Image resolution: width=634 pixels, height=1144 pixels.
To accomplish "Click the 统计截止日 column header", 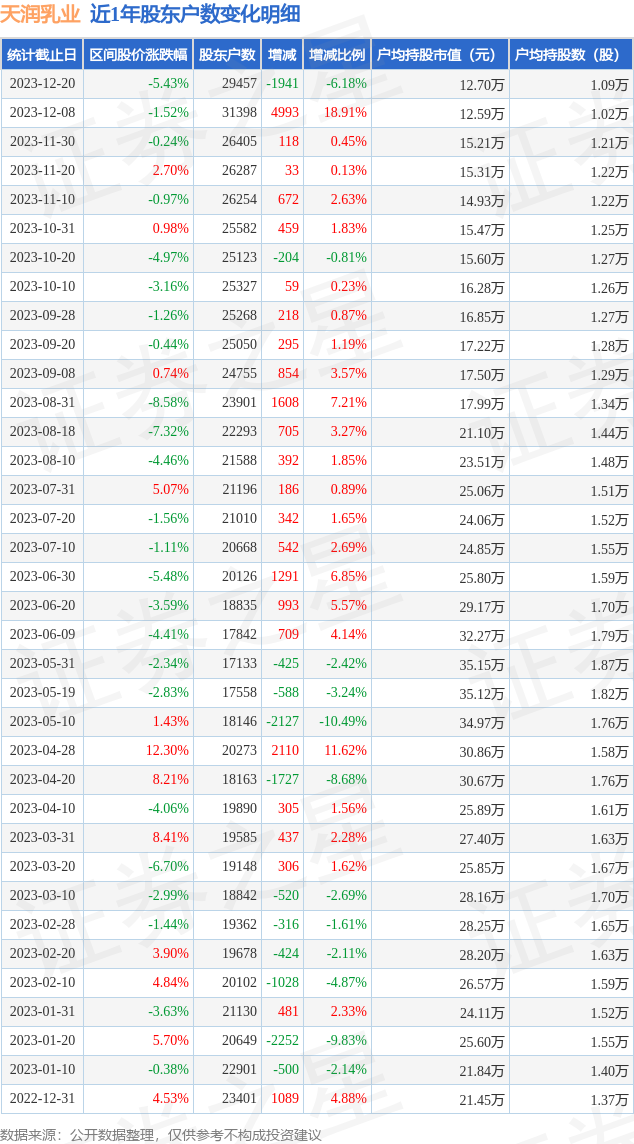I will (42, 55).
